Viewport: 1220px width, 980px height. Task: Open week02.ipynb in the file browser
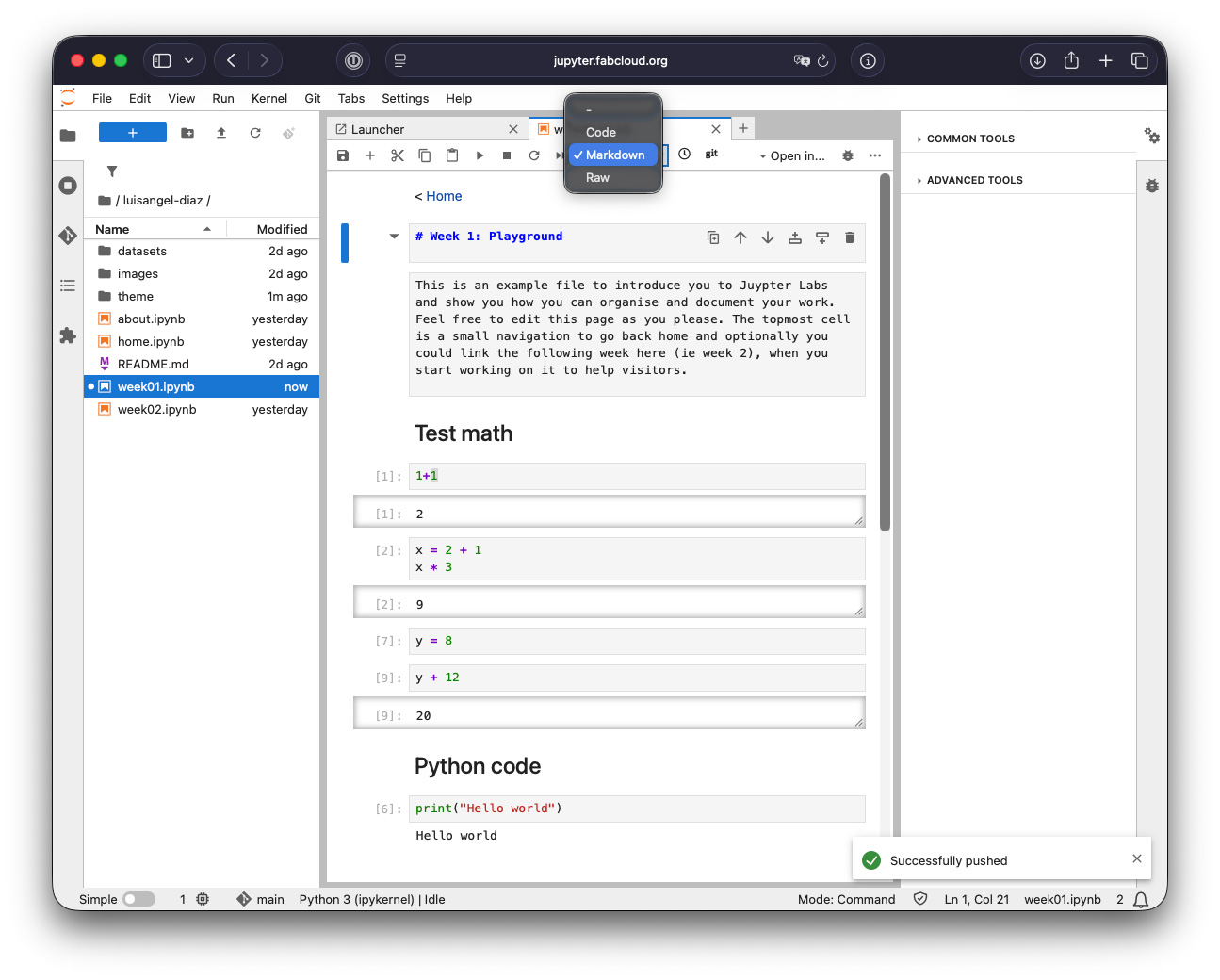pyautogui.click(x=156, y=410)
